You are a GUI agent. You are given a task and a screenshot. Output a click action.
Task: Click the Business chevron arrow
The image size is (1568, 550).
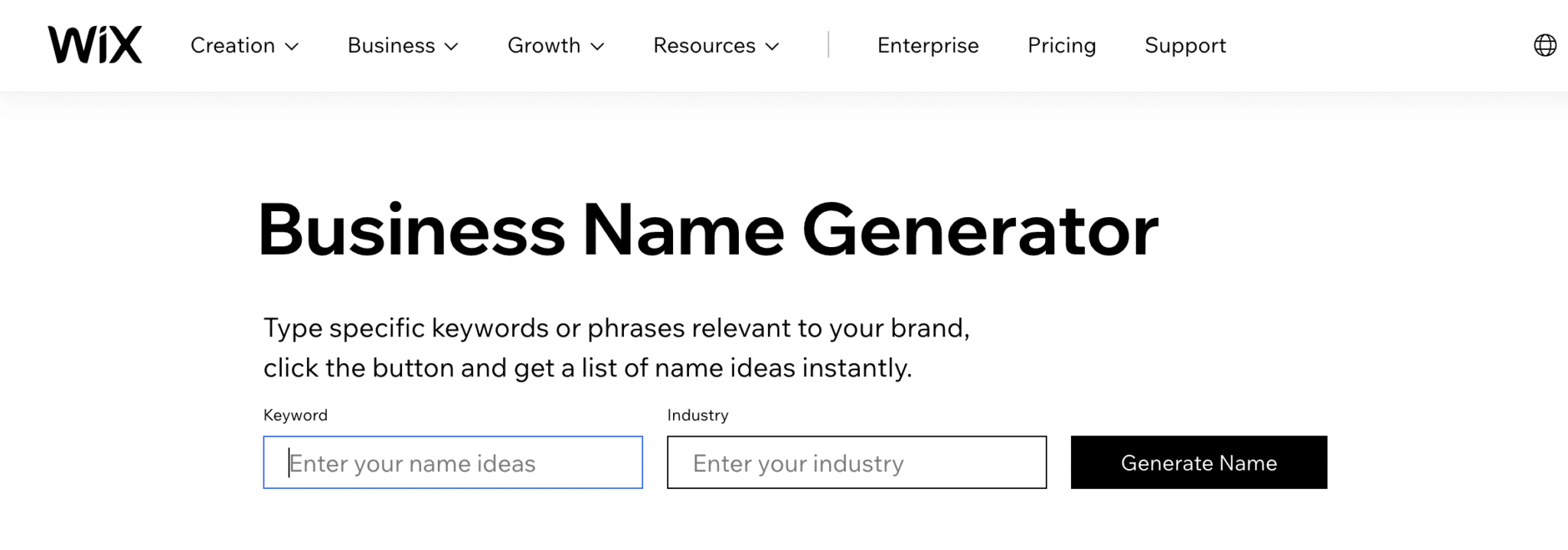(x=452, y=47)
